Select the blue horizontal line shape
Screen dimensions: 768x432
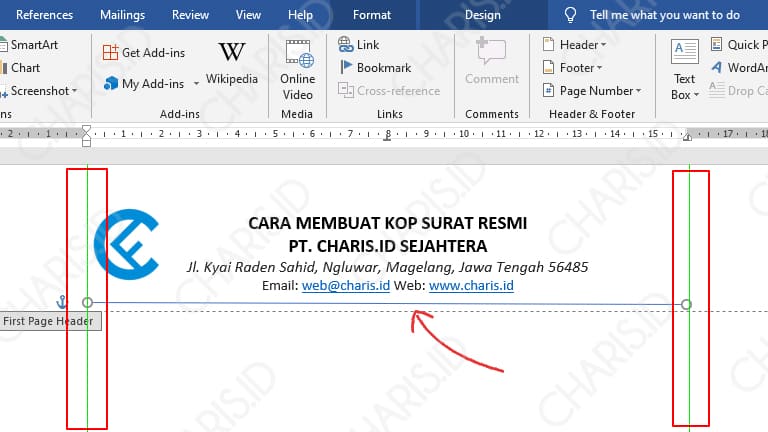[x=387, y=304]
